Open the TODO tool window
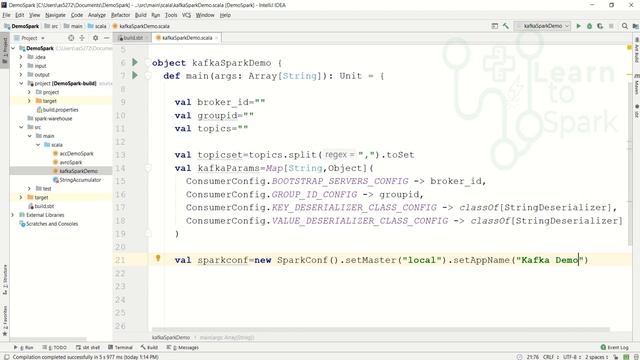The image size is (640, 360). tap(54, 347)
